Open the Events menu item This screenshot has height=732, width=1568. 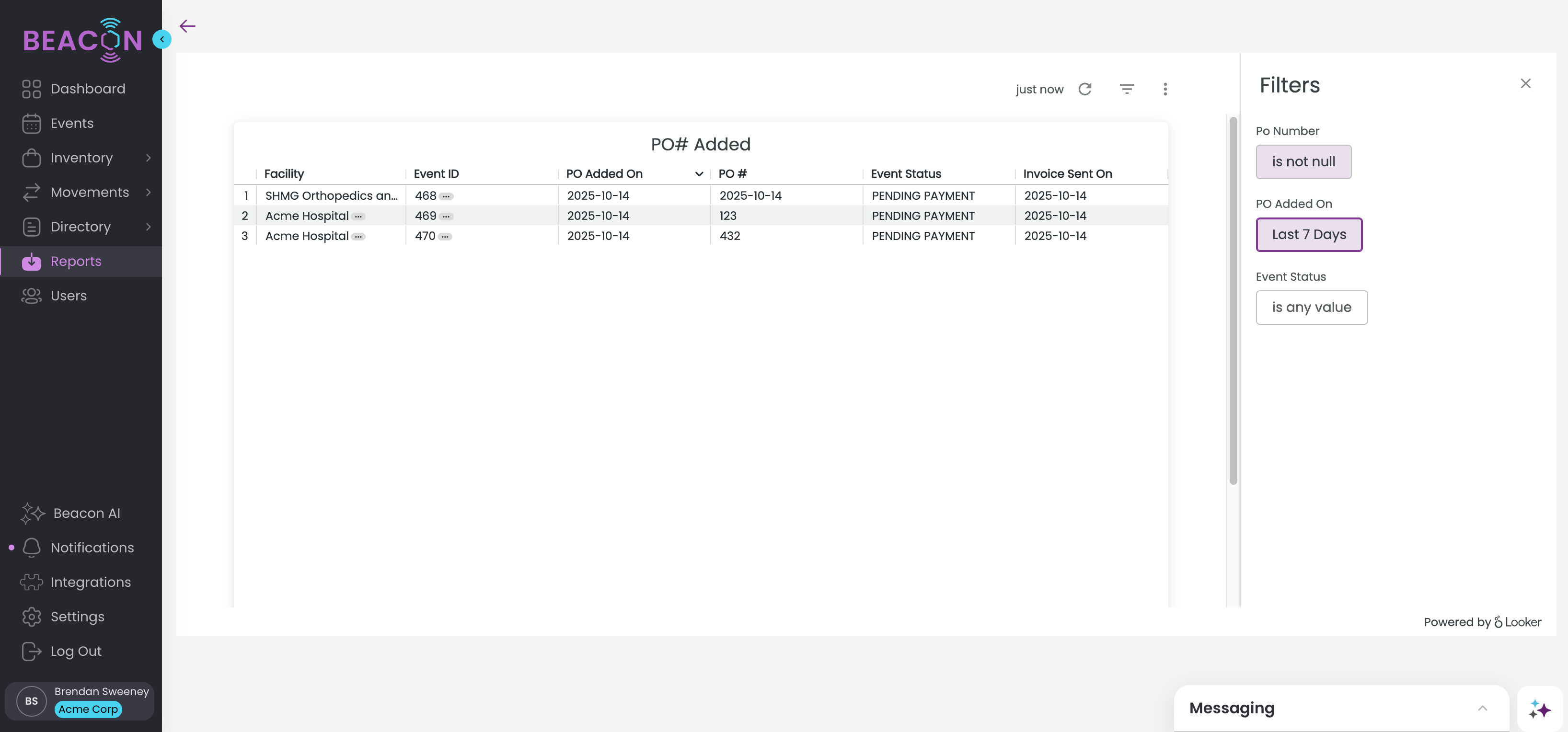[x=72, y=124]
